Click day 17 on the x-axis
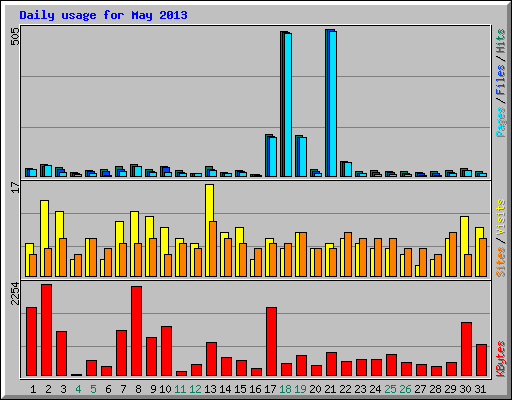Viewport: 512px width, 400px height. tap(270, 389)
